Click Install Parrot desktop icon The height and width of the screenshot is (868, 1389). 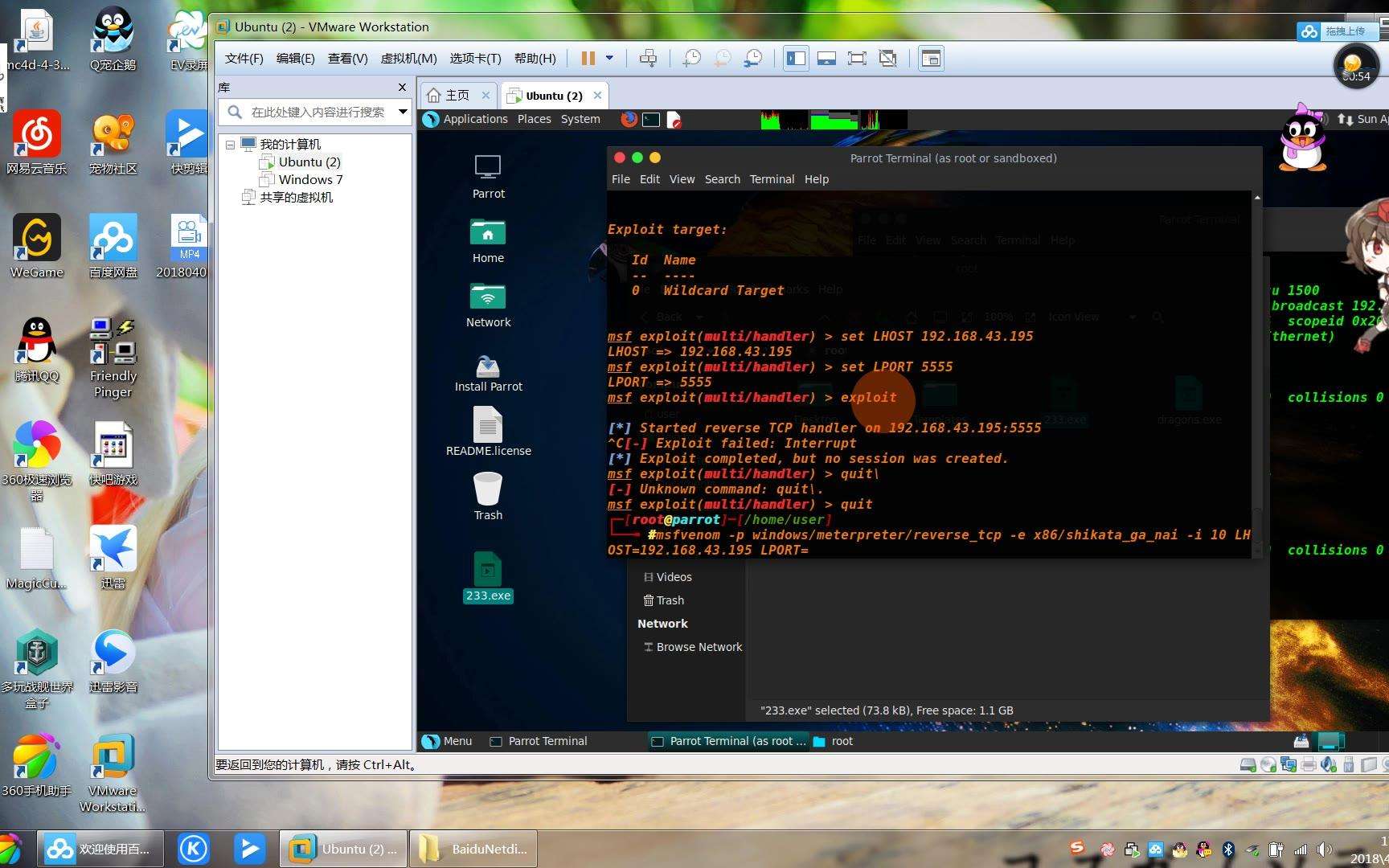488,372
